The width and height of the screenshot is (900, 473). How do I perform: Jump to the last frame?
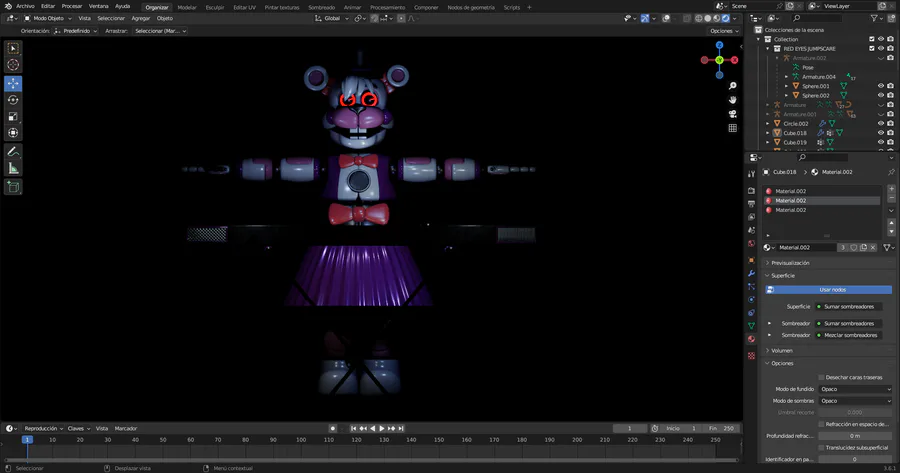pos(401,428)
